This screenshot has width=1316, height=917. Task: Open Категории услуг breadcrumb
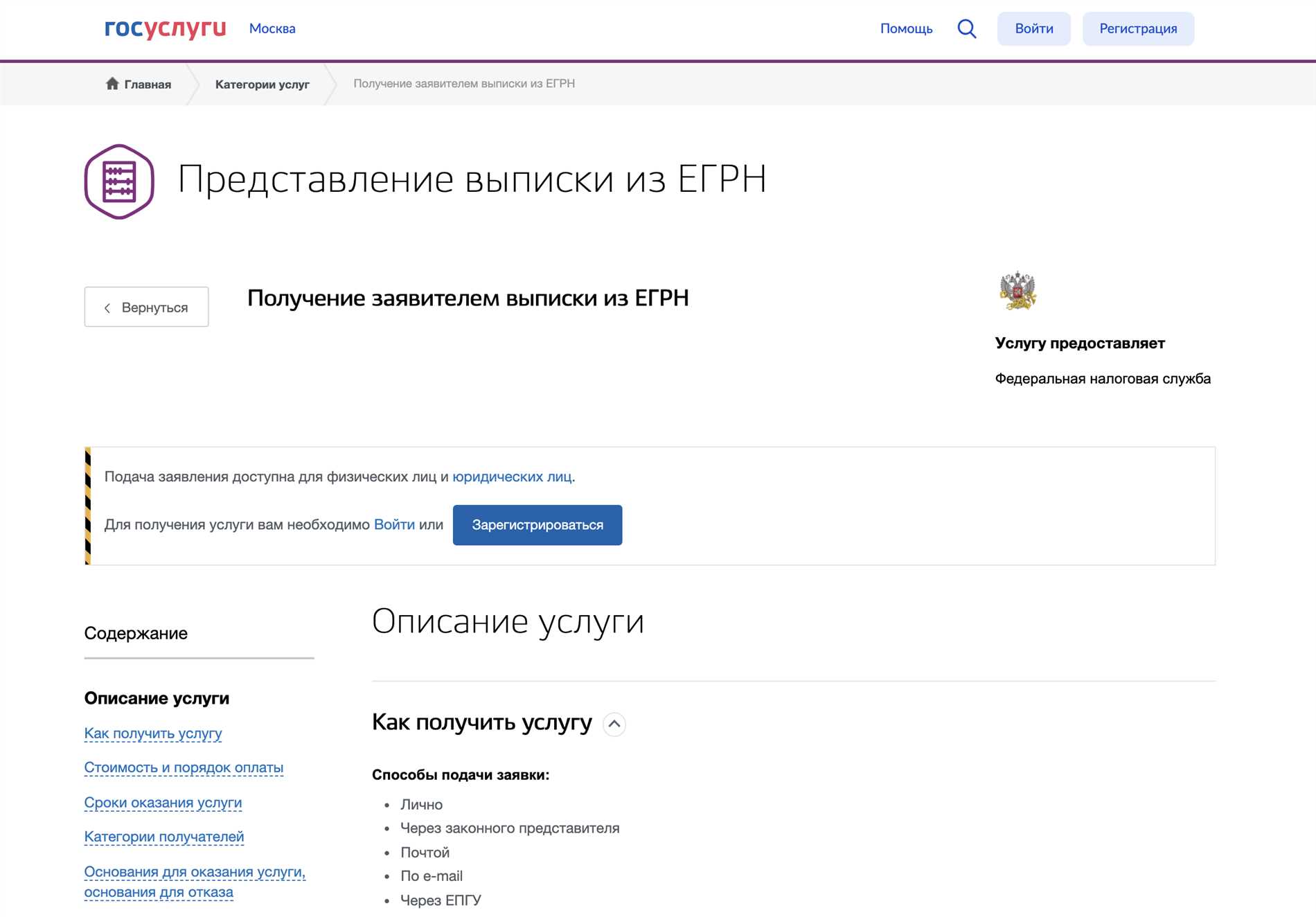click(x=262, y=84)
